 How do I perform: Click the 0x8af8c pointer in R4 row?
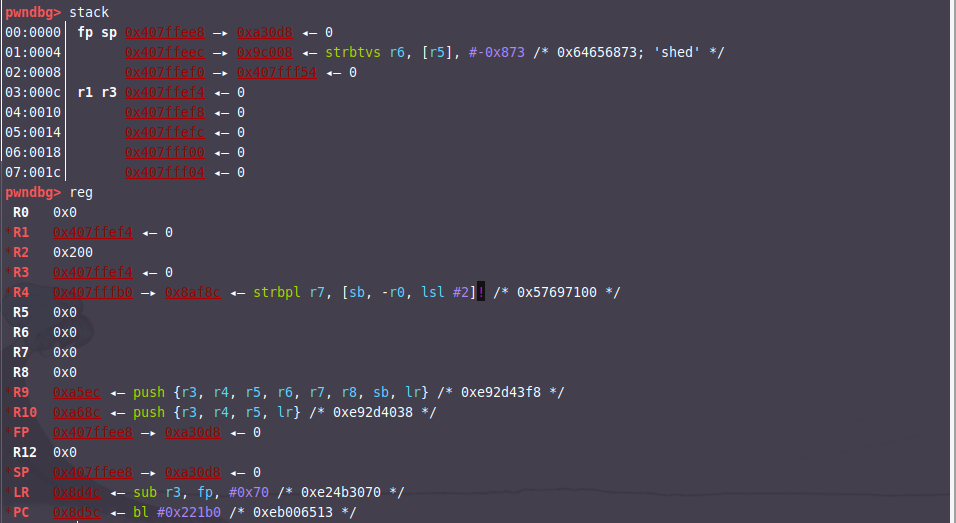[x=193, y=292]
